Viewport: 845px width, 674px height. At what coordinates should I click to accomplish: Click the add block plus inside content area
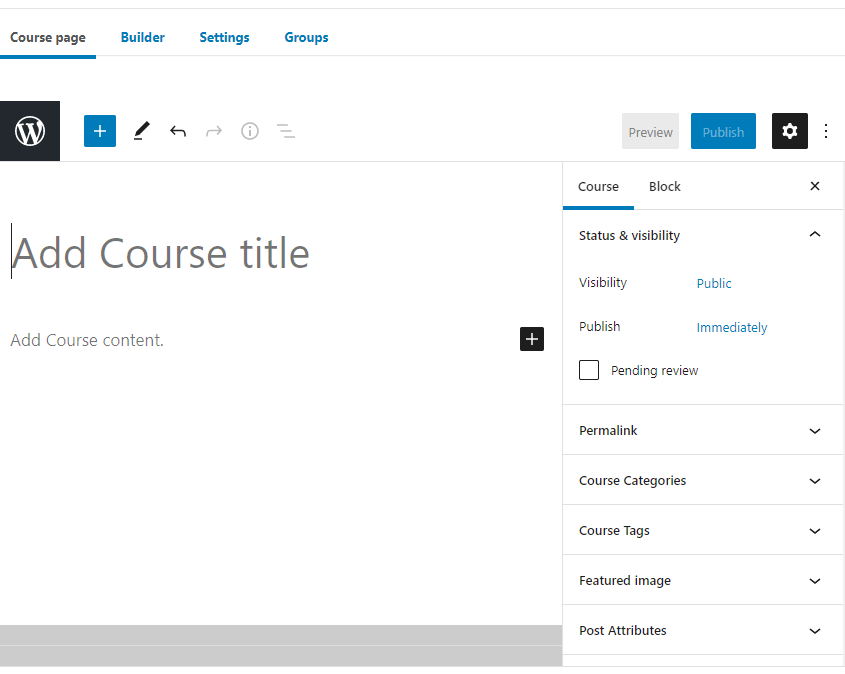tap(531, 339)
